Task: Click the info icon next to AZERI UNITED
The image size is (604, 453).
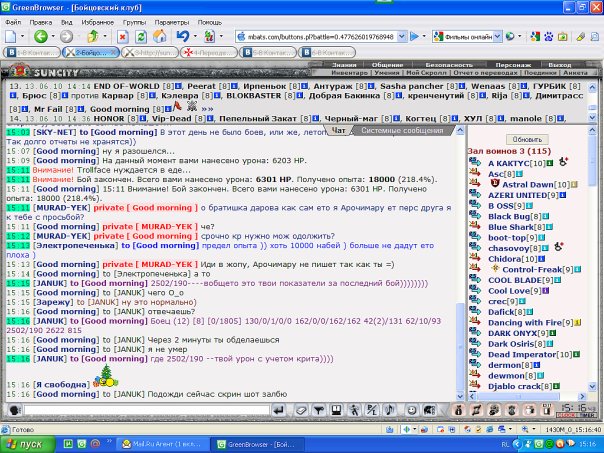Action: coord(563,195)
